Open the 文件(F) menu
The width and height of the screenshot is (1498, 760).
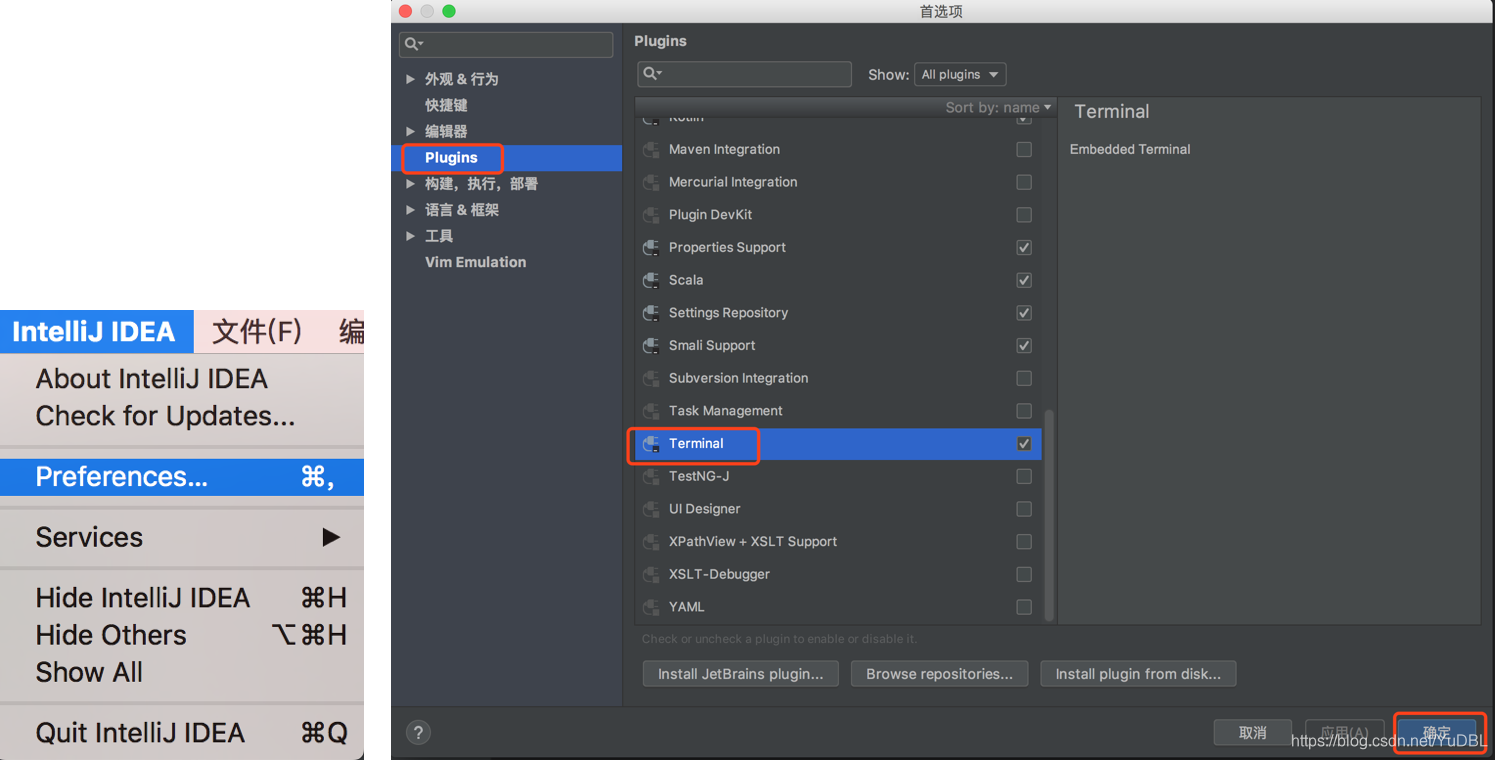coord(257,332)
